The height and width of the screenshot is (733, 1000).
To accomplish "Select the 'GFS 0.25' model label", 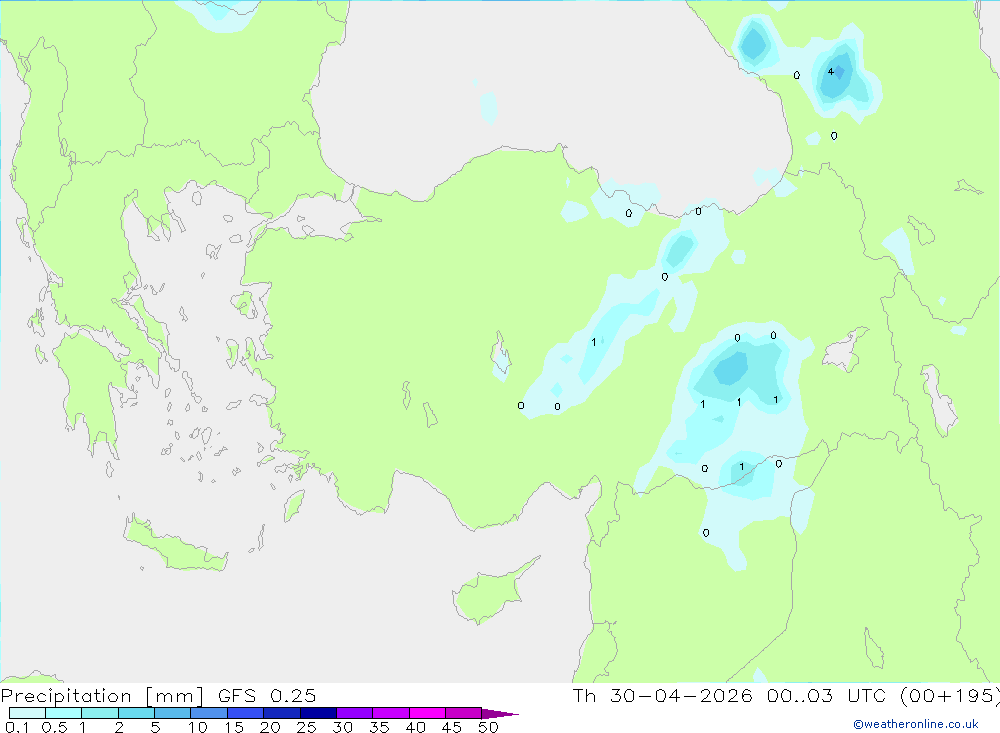I will pyautogui.click(x=267, y=695).
